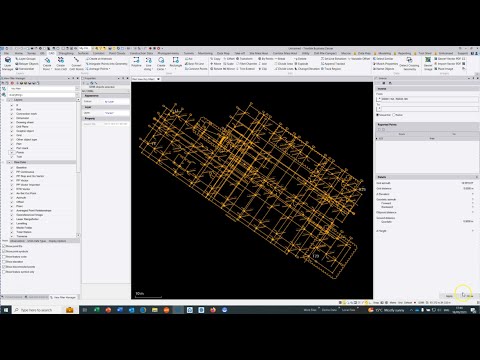The width and height of the screenshot is (480, 360).
Task: Click the Delete command in ribbon
Action: coord(300,59)
